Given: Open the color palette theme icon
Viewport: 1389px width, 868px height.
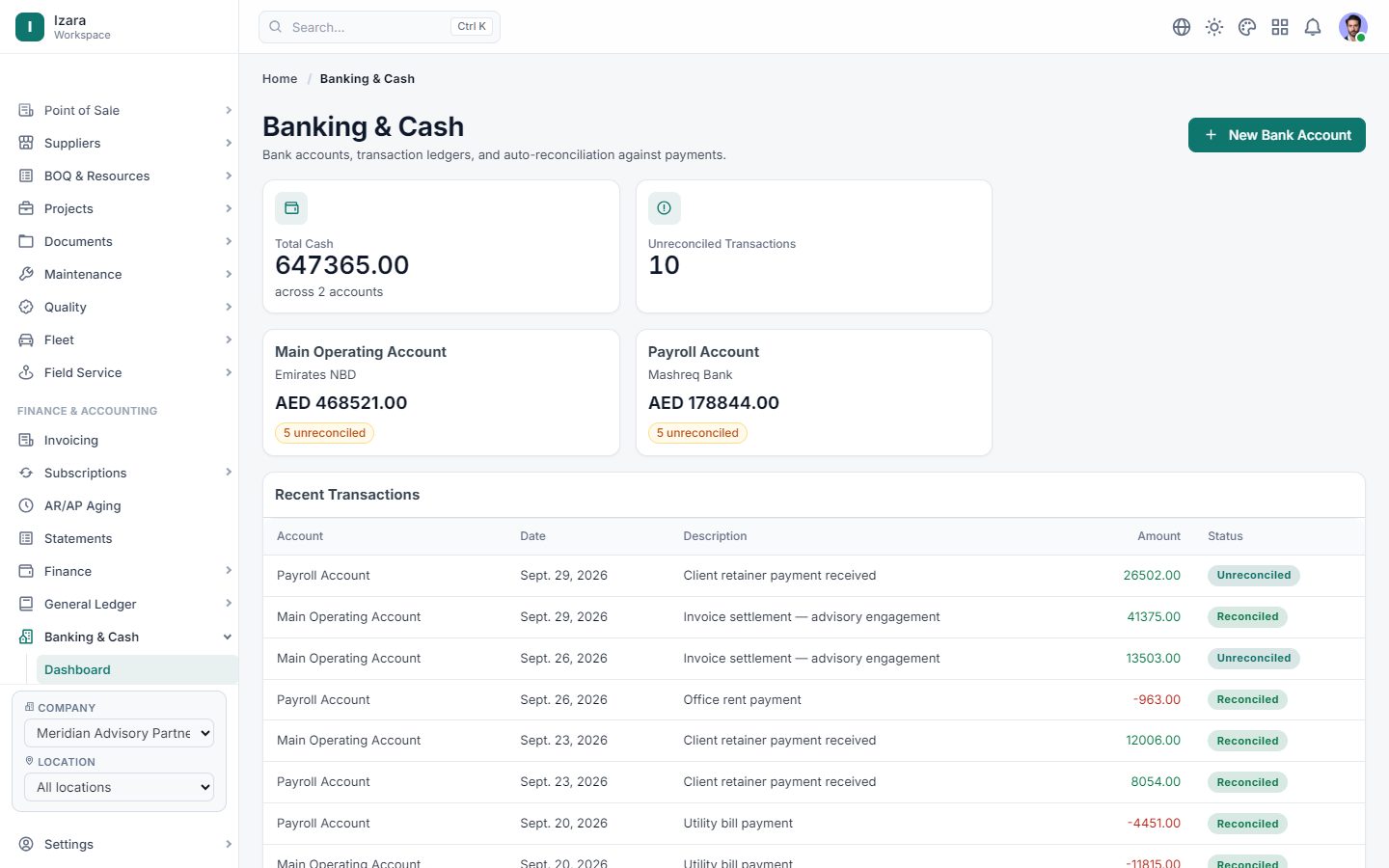Looking at the screenshot, I should [x=1247, y=27].
